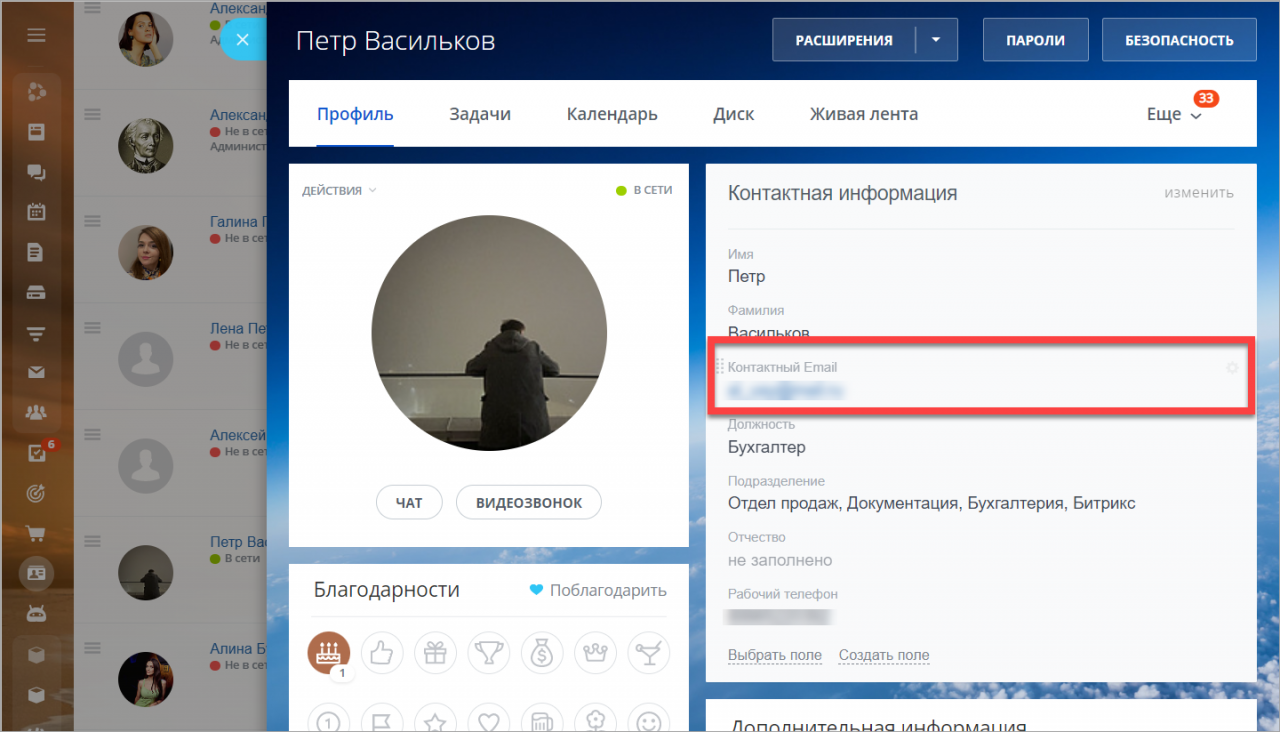The height and width of the screenshot is (732, 1280).
Task: Open the workgroups people icon in the sidebar
Action: (36, 412)
